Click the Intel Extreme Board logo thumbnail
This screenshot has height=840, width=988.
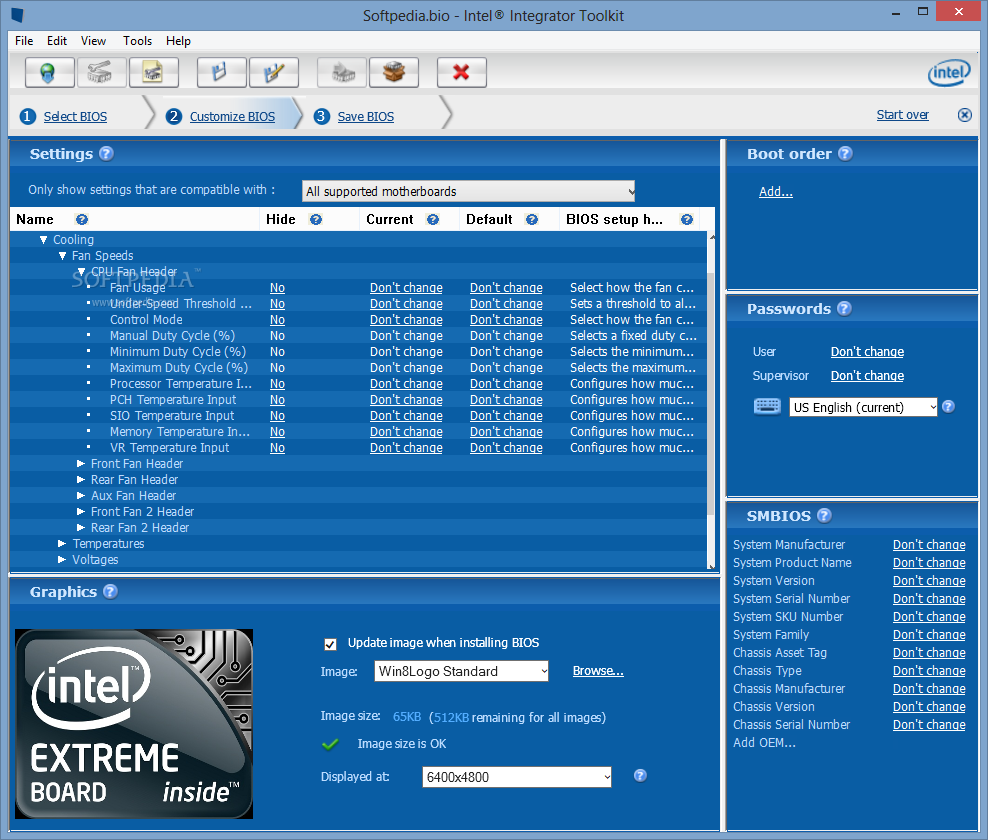(134, 723)
